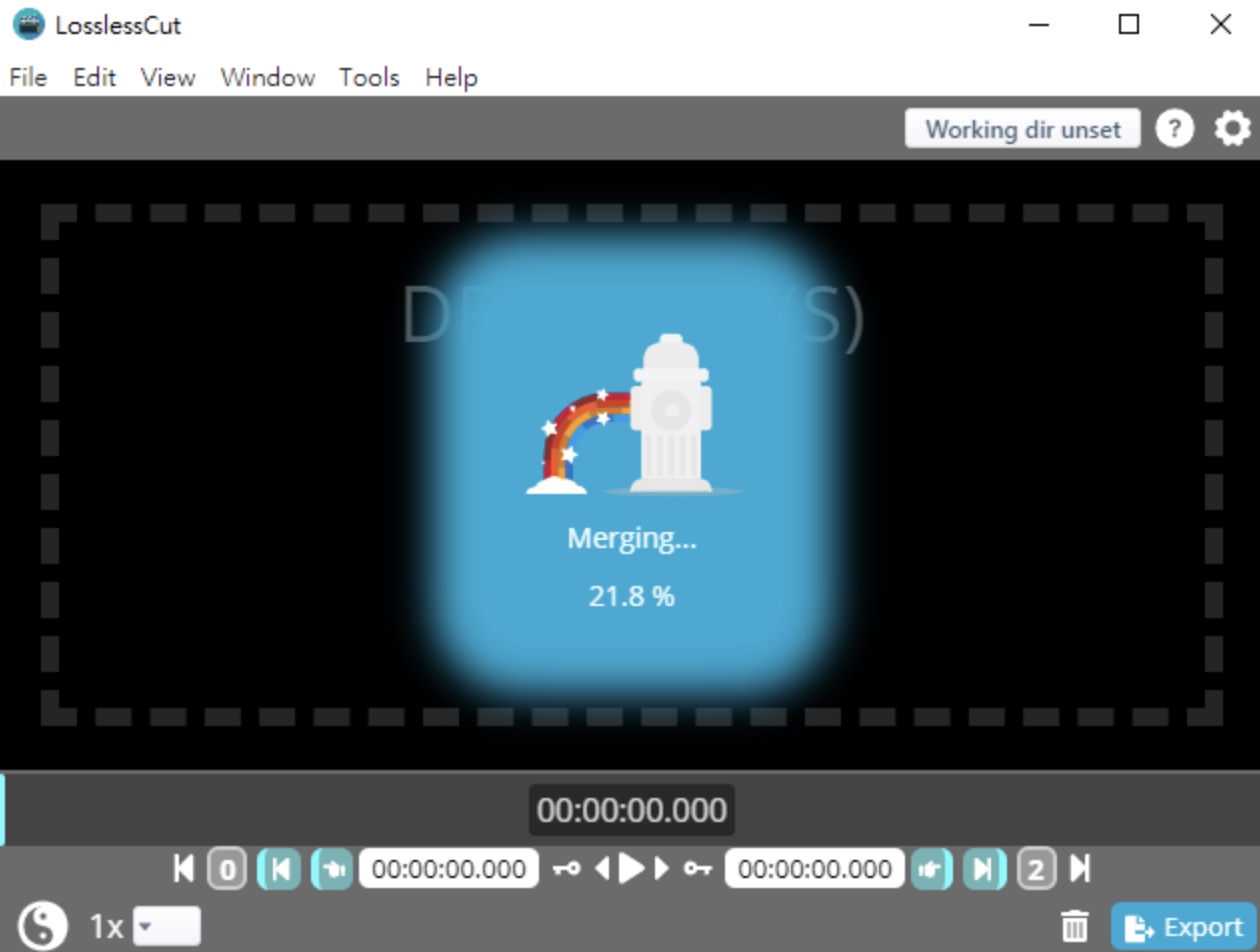Toggle the yin-yang segment invert icon
This screenshot has width=1260, height=952.
(43, 926)
